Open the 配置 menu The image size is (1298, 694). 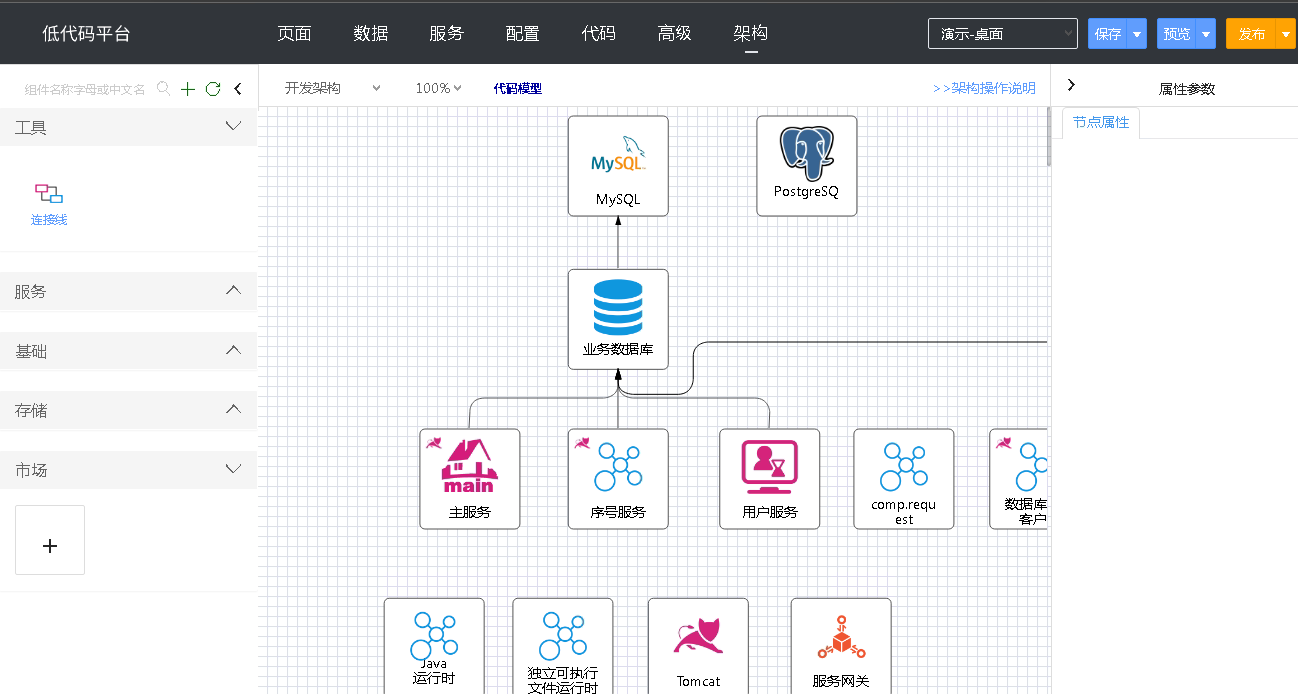coord(523,33)
